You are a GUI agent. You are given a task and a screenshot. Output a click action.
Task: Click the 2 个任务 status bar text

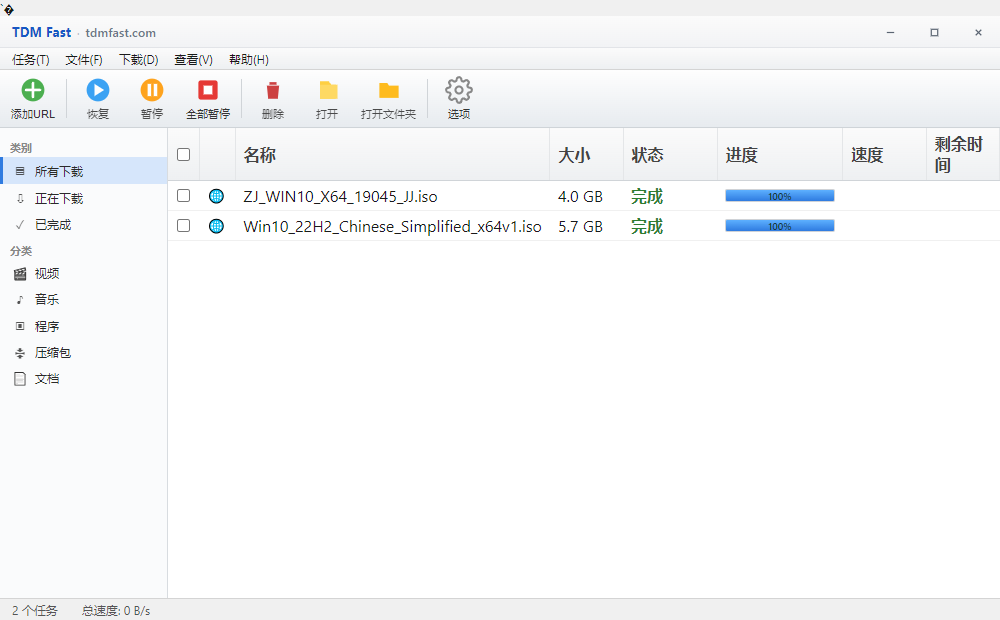coord(34,610)
